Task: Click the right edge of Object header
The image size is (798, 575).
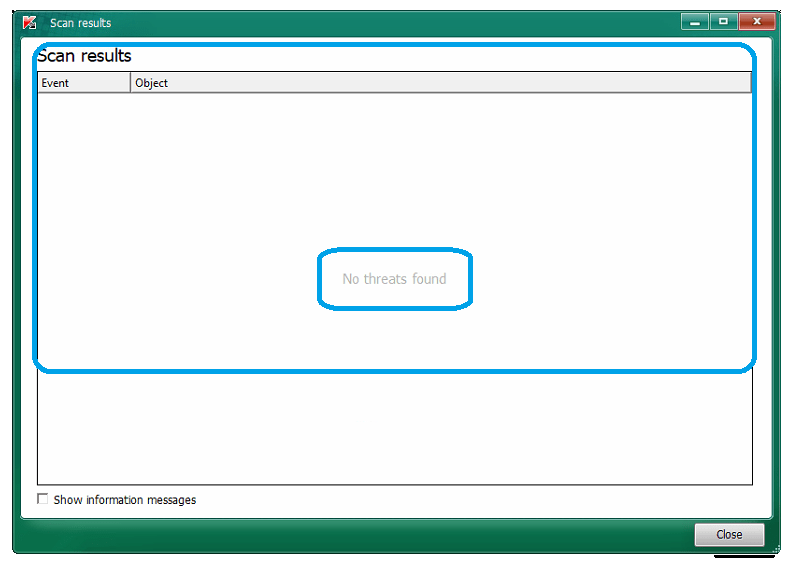Action: 749,83
